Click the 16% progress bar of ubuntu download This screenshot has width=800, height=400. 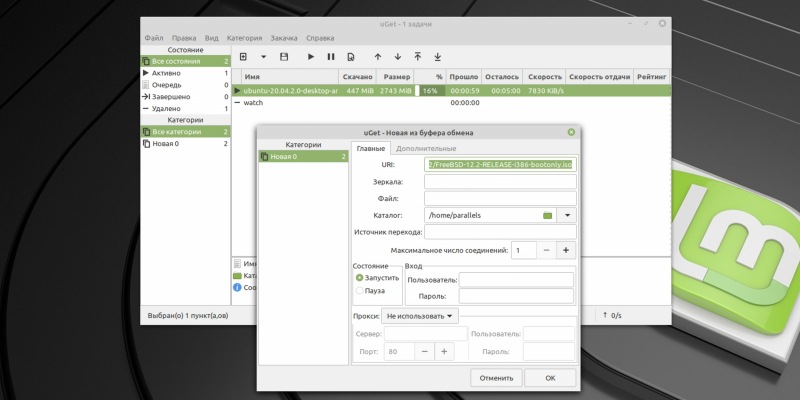click(x=430, y=90)
